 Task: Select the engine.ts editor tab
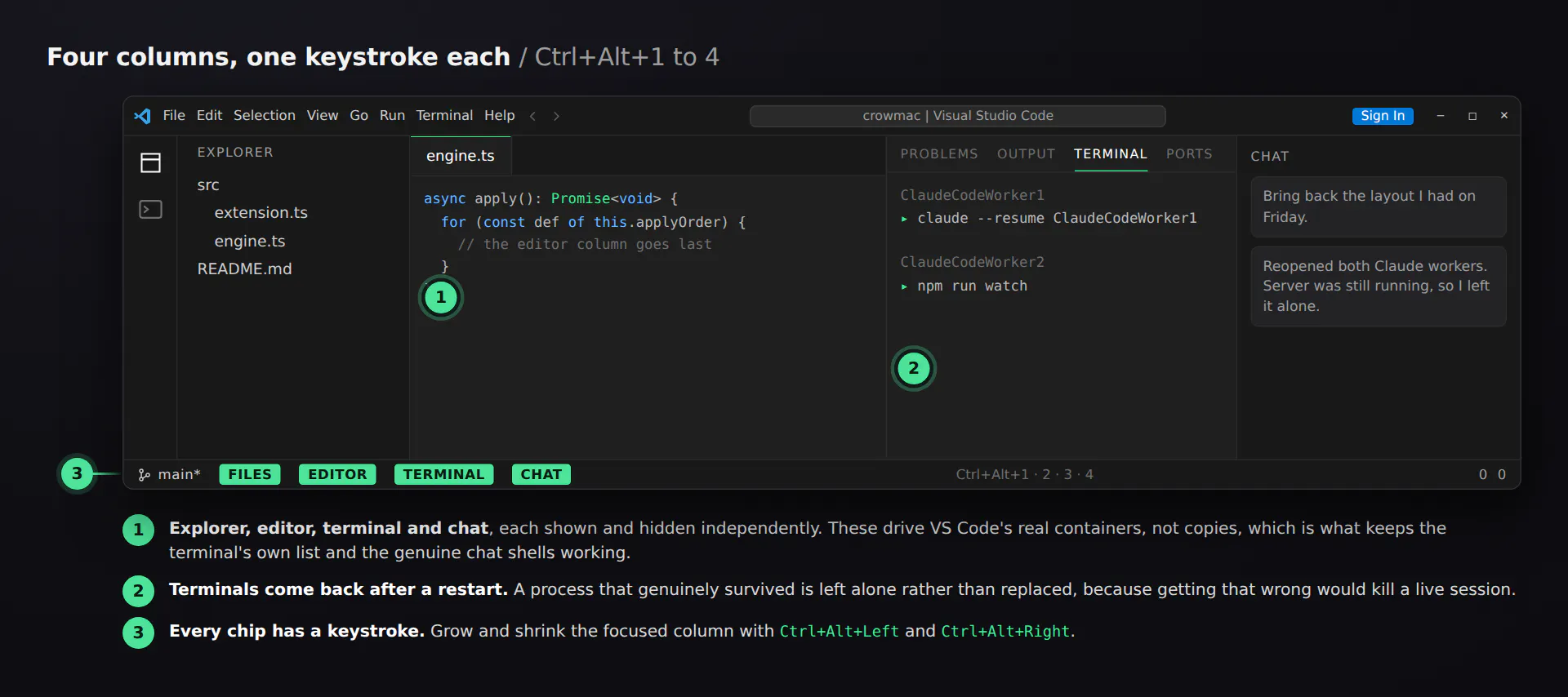pyautogui.click(x=461, y=156)
